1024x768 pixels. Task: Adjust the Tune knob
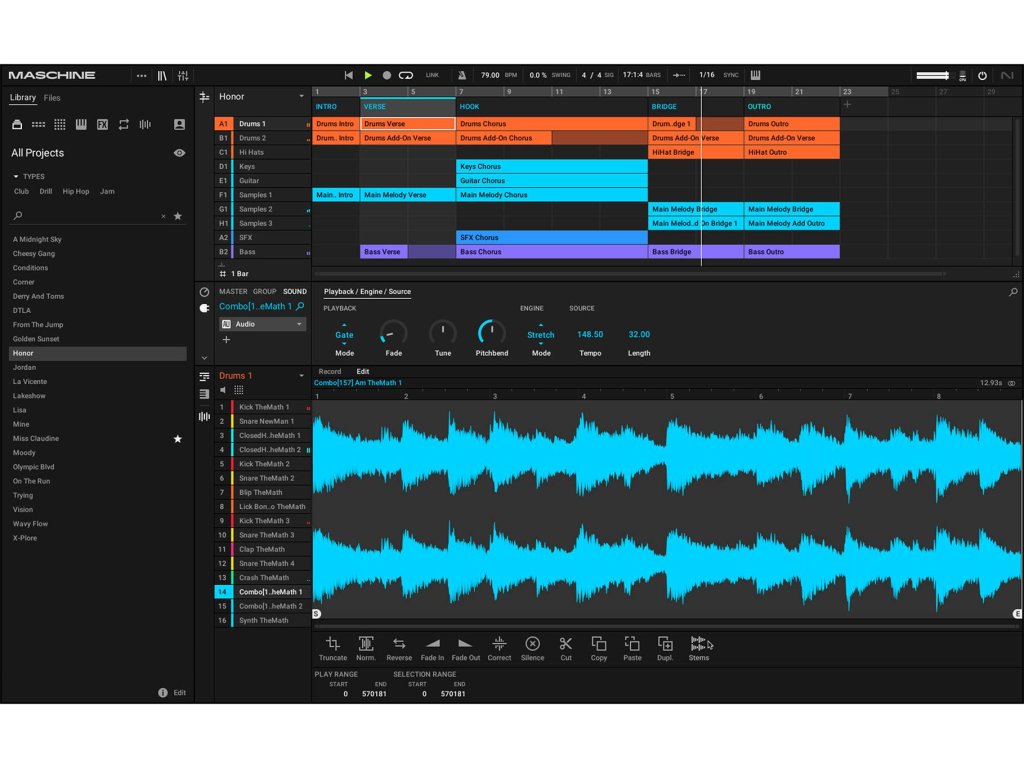(x=442, y=333)
